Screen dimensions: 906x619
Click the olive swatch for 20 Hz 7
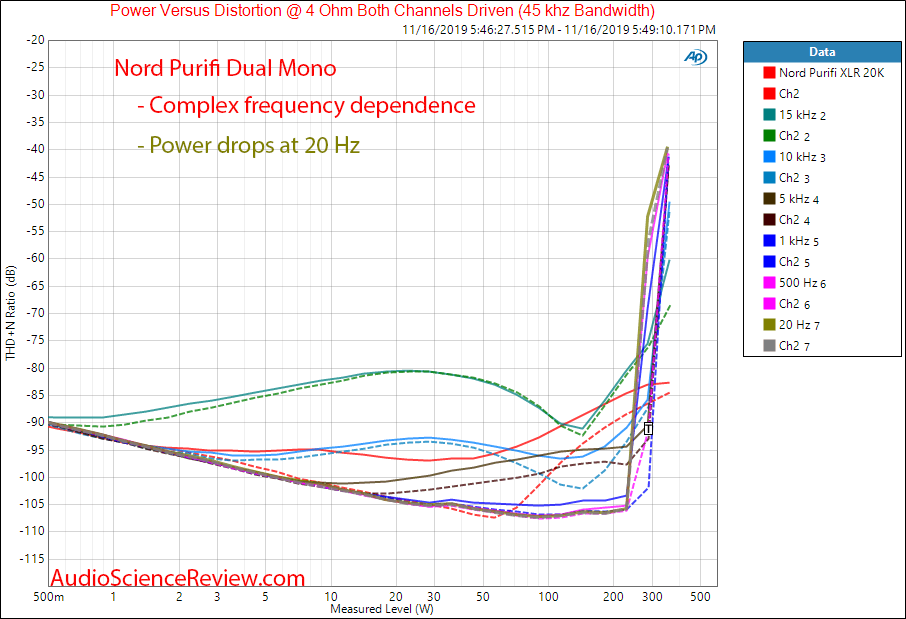tap(769, 325)
